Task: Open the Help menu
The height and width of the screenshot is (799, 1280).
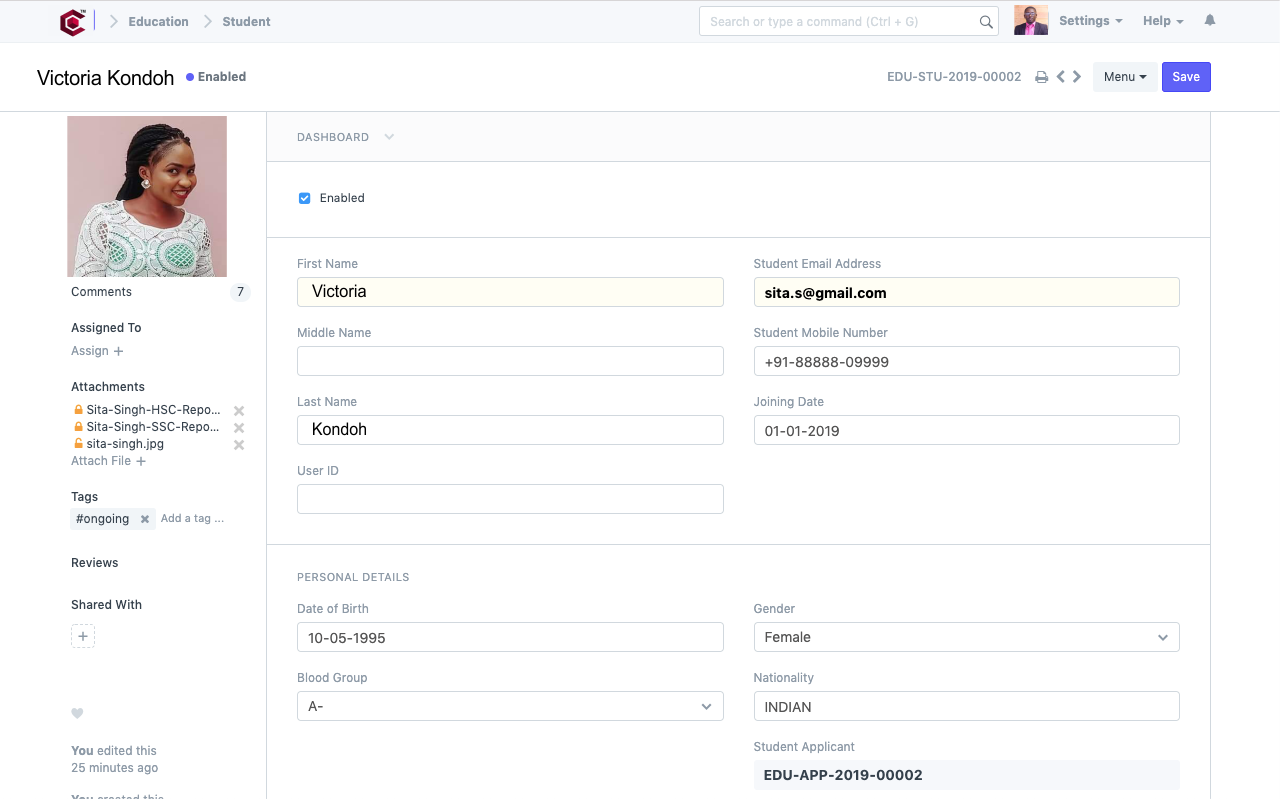Action: [x=1162, y=21]
